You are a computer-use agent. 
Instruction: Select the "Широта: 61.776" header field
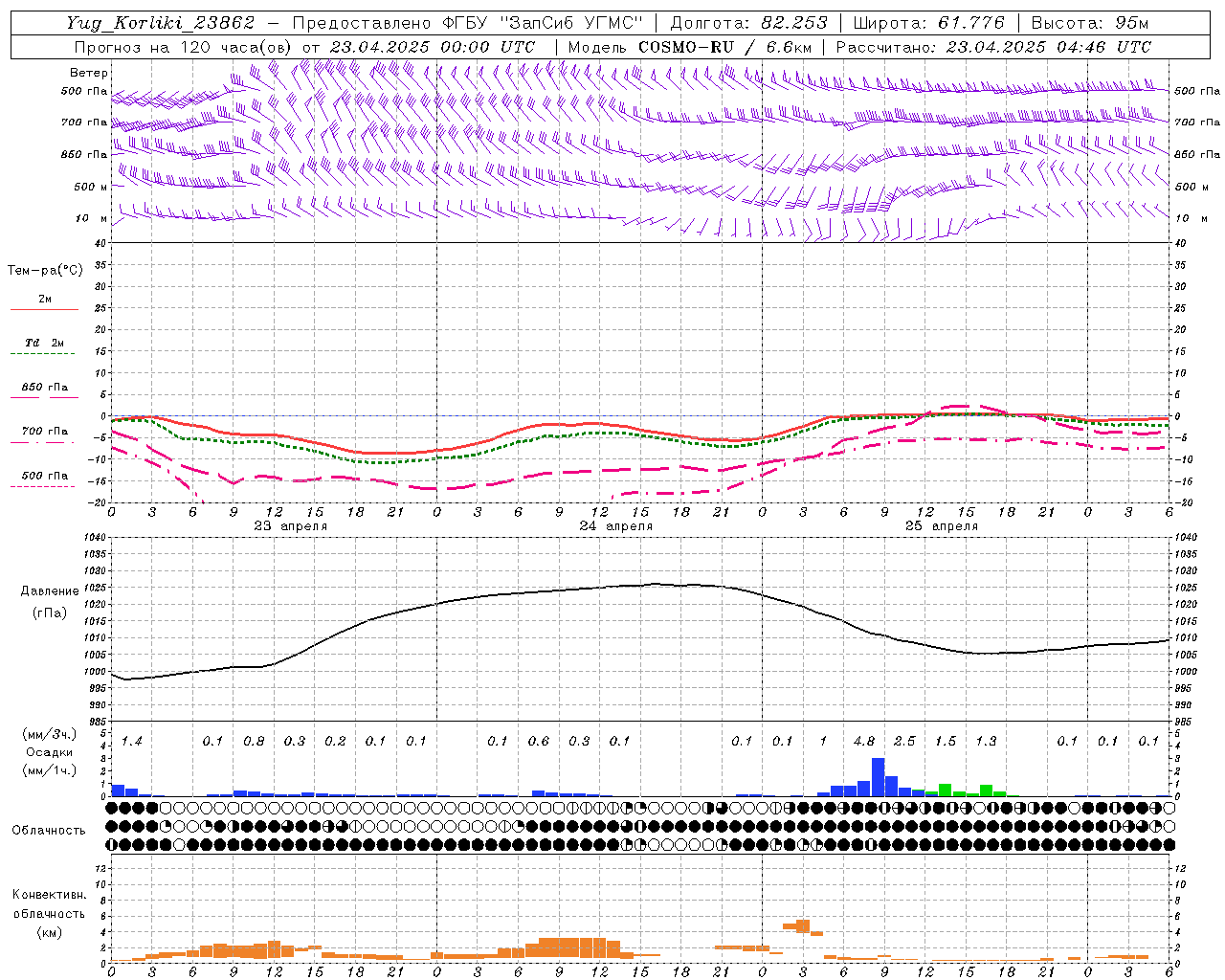928,23
